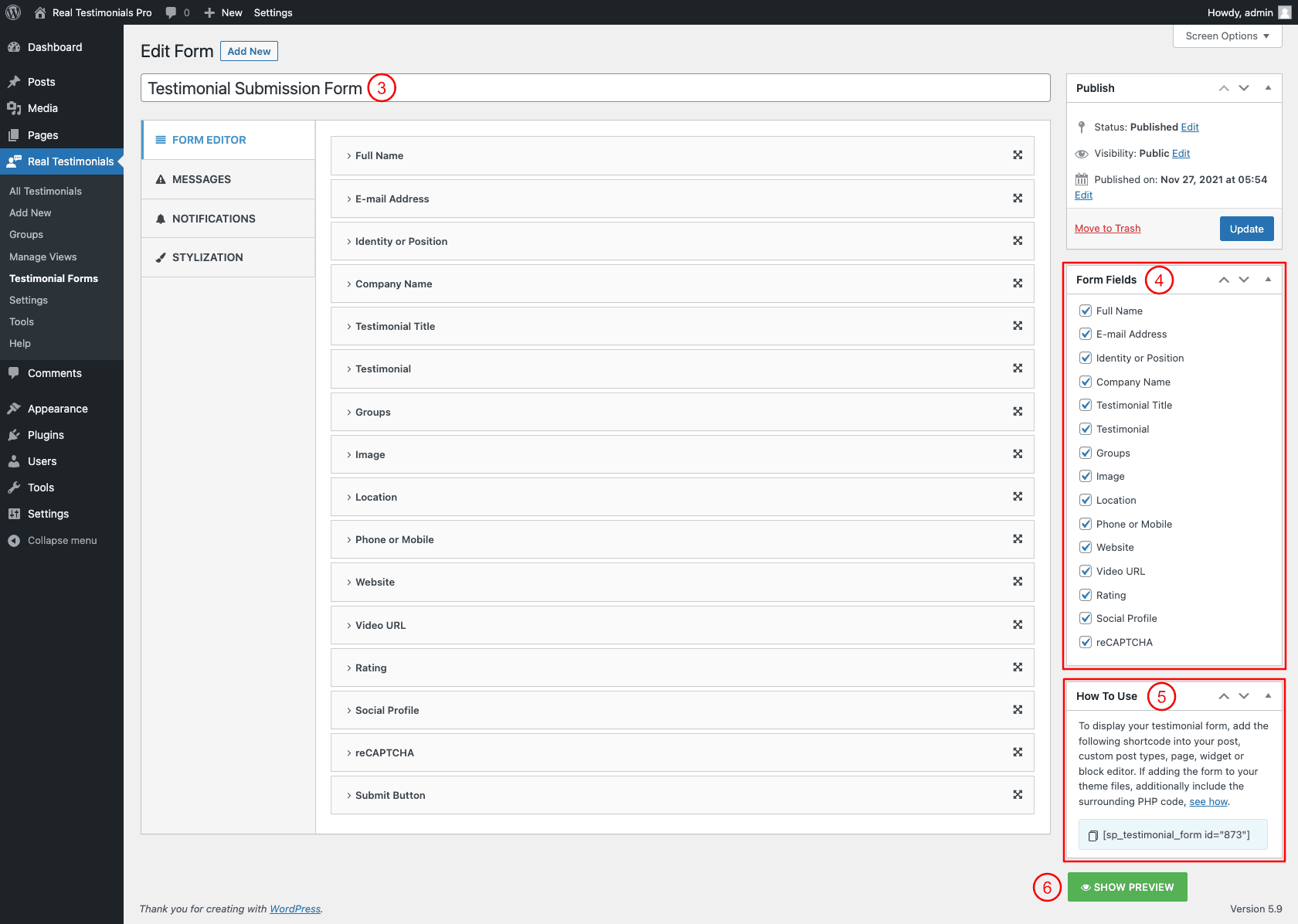Open the NOTIFICATIONS tab
This screenshot has height=924, width=1298.
pos(213,219)
